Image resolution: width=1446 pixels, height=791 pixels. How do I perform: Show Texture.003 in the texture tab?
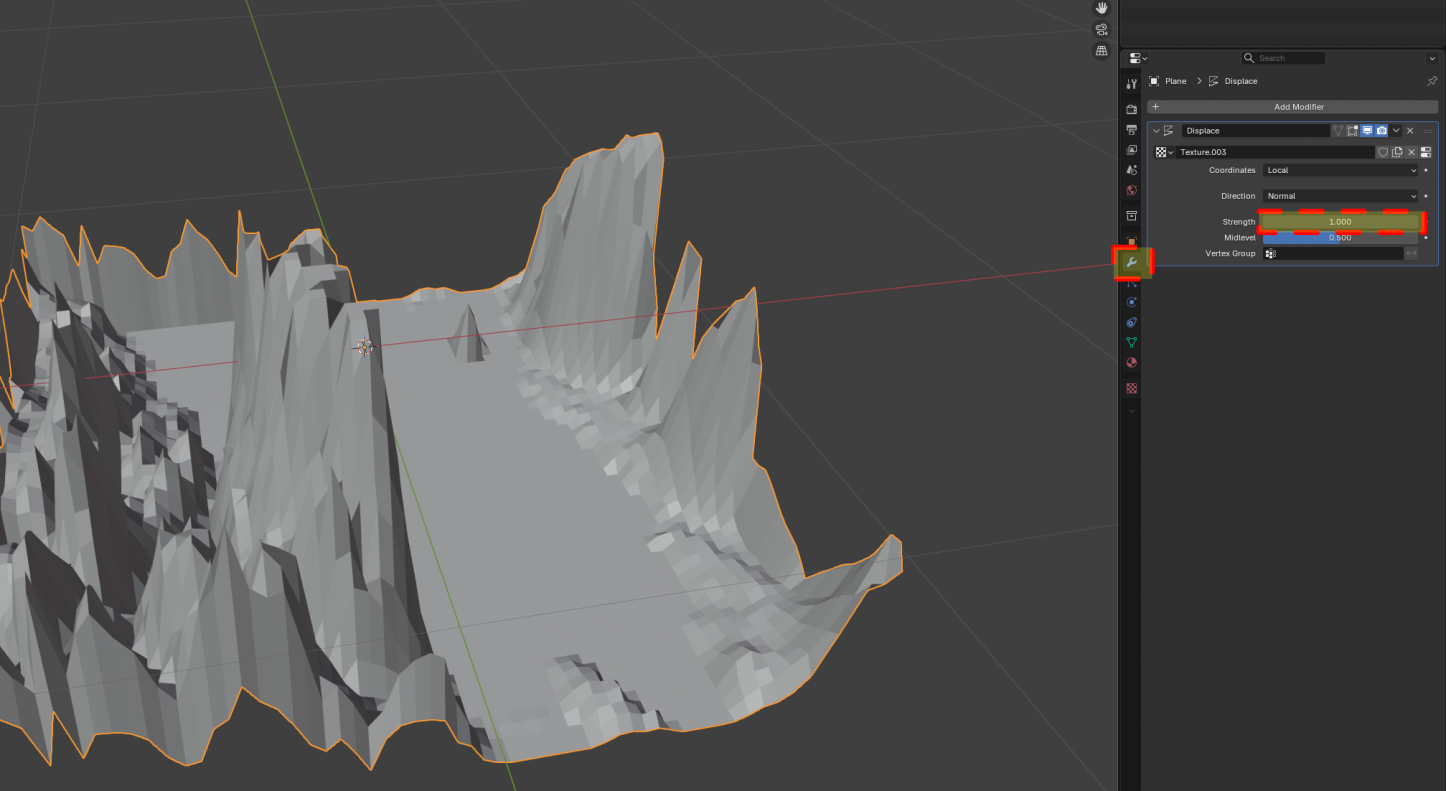click(1426, 152)
